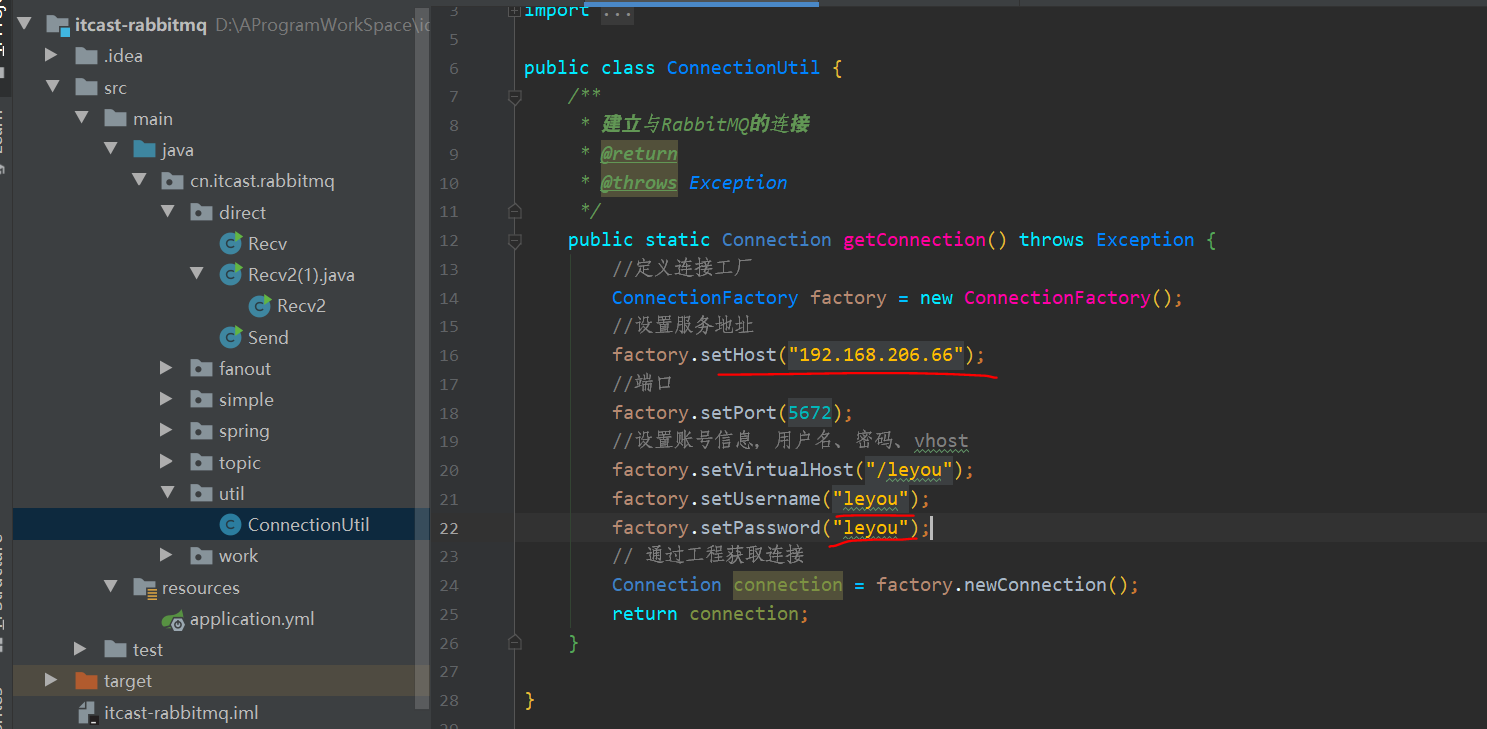Select the util package label
The width and height of the screenshot is (1487, 729).
tap(232, 493)
